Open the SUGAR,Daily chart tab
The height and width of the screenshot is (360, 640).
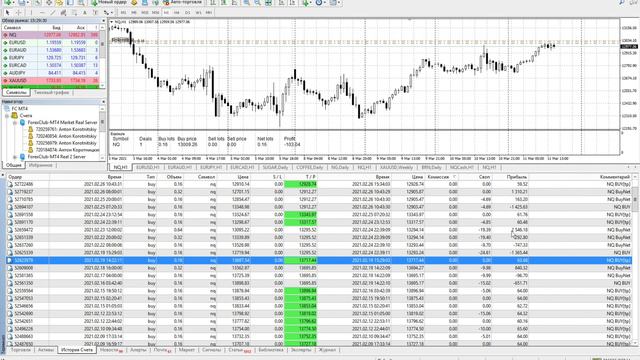coord(276,167)
